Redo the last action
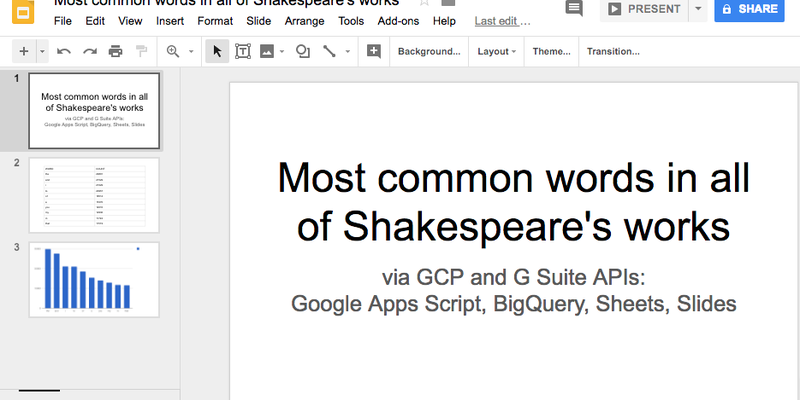The height and width of the screenshot is (400, 800). (x=90, y=51)
